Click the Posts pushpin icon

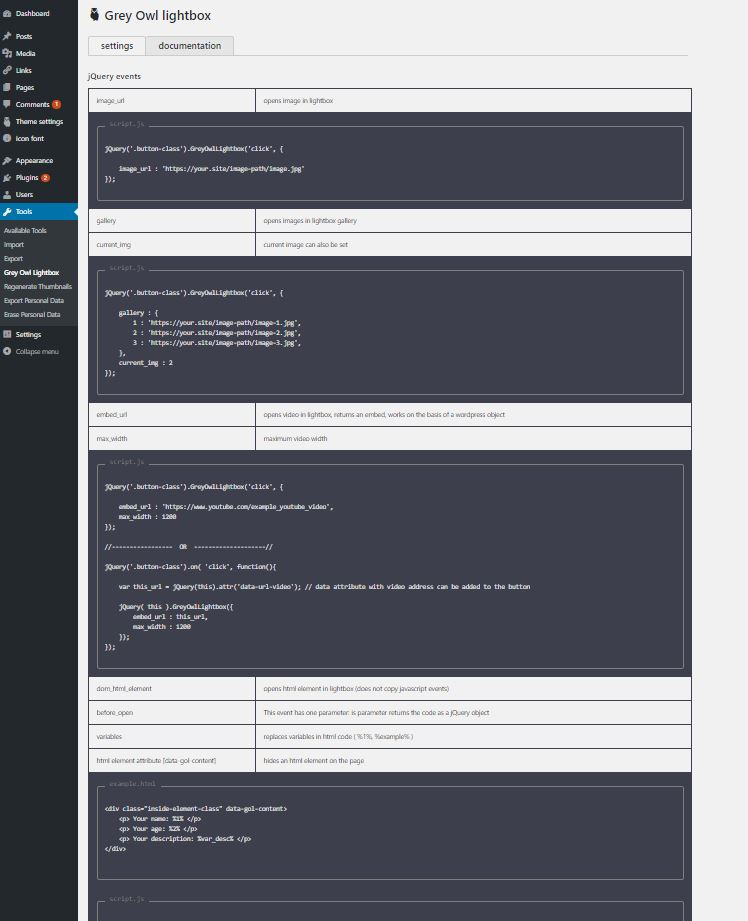7,36
